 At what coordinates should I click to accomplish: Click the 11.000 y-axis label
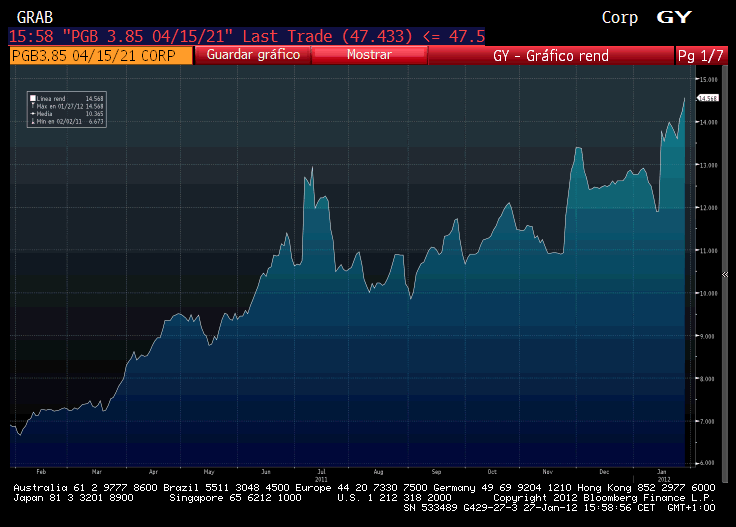[709, 251]
